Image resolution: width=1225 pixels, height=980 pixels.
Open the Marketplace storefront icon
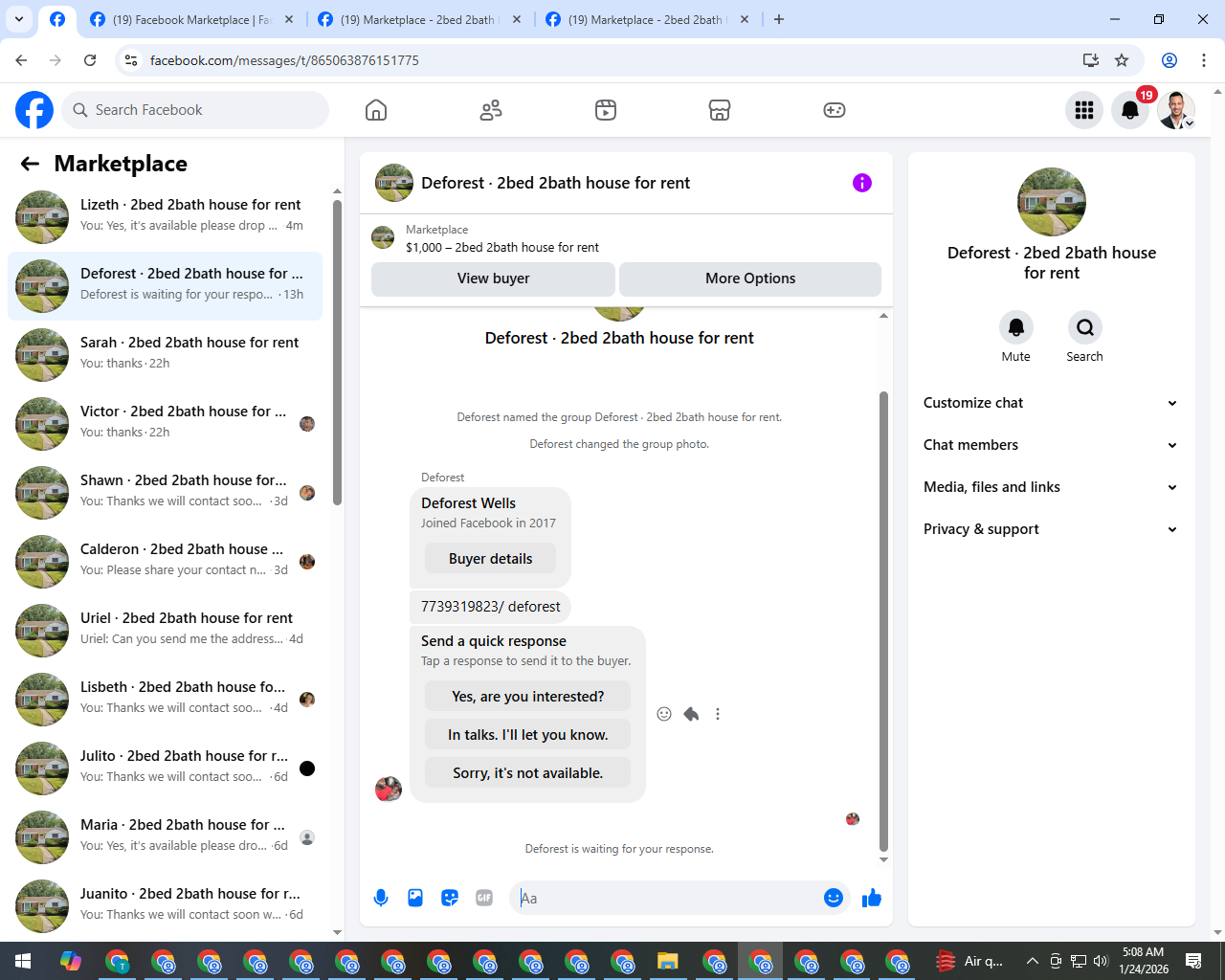pos(720,110)
